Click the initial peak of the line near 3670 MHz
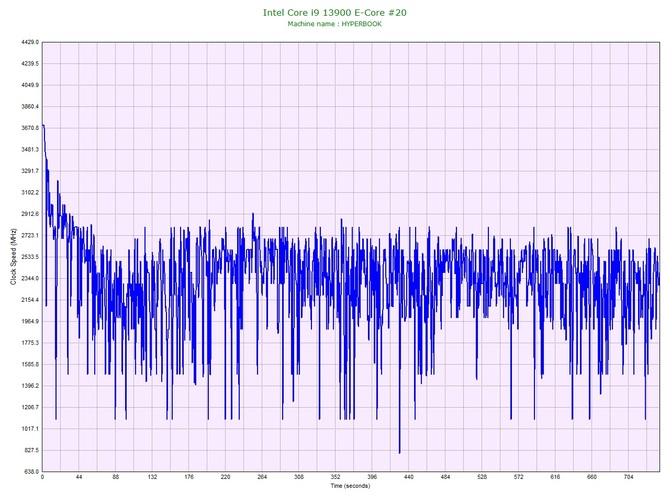 click(x=43, y=126)
